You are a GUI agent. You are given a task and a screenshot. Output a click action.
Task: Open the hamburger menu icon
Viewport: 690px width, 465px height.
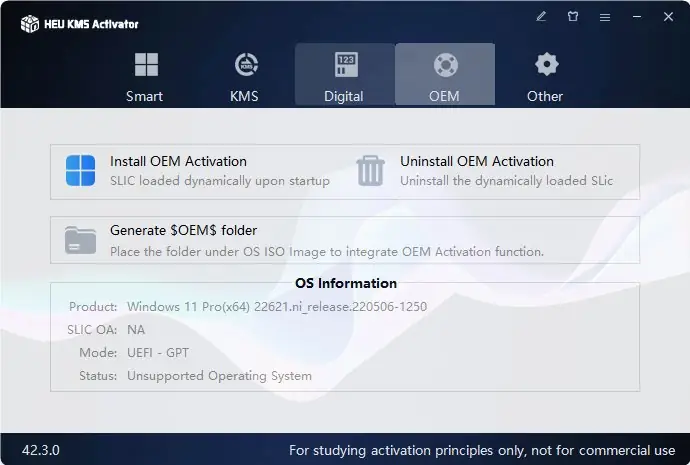click(605, 17)
